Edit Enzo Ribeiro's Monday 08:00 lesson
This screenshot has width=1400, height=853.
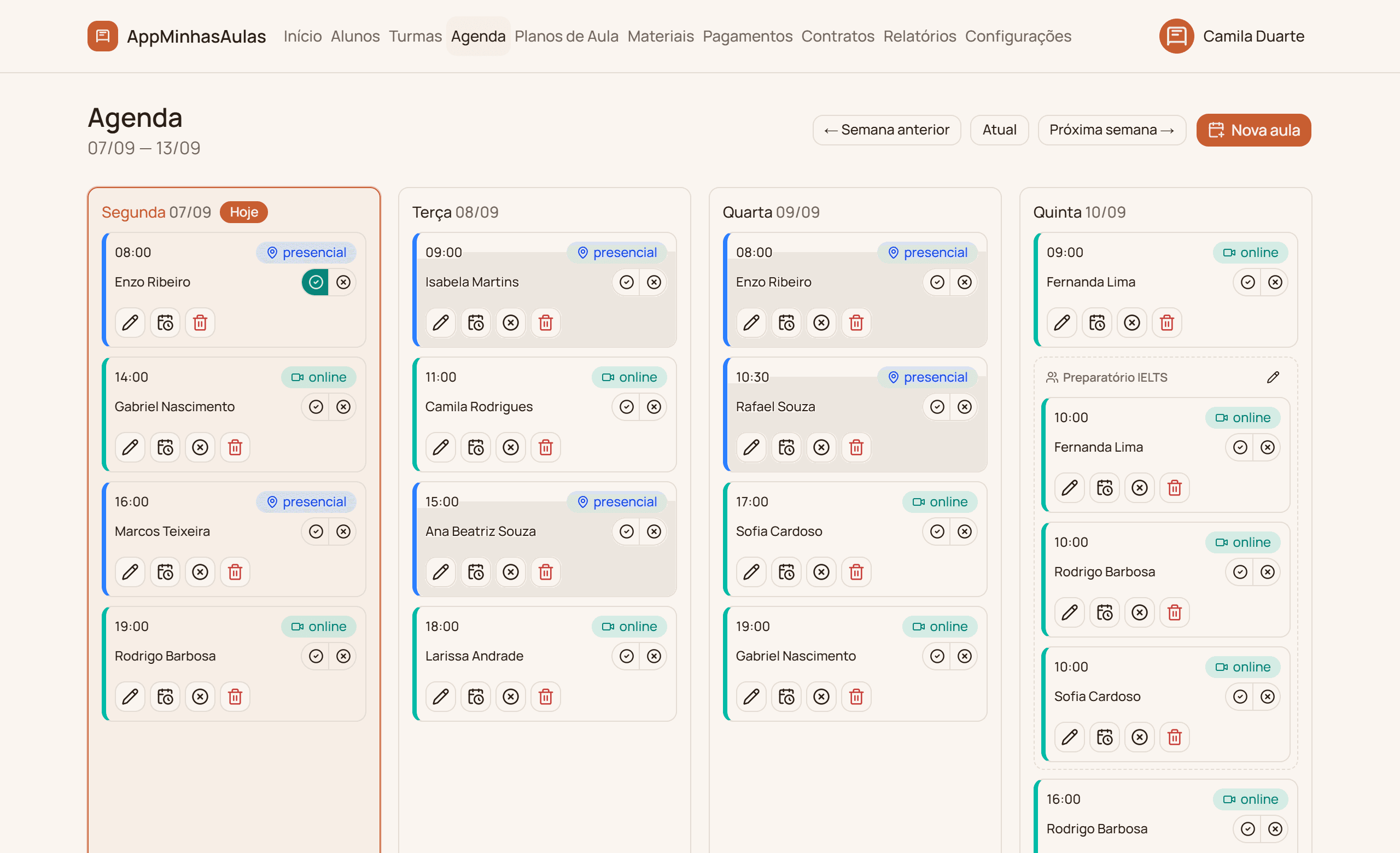point(130,323)
